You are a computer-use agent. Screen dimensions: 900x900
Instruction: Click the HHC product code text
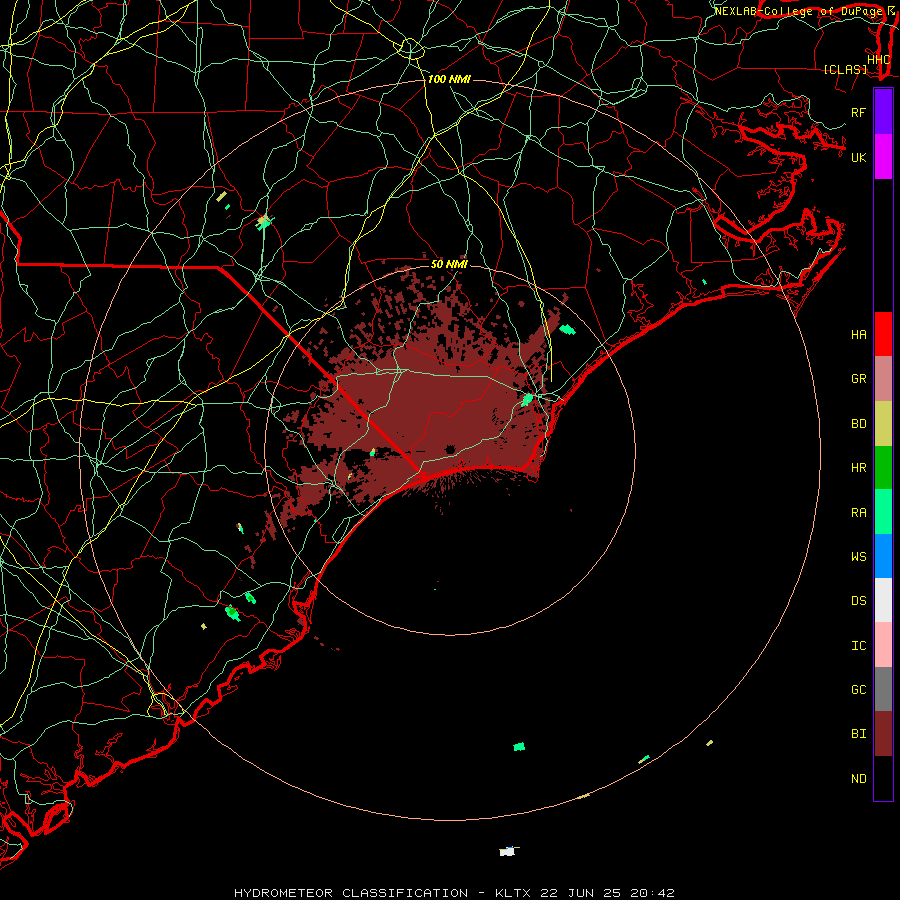pos(879,60)
